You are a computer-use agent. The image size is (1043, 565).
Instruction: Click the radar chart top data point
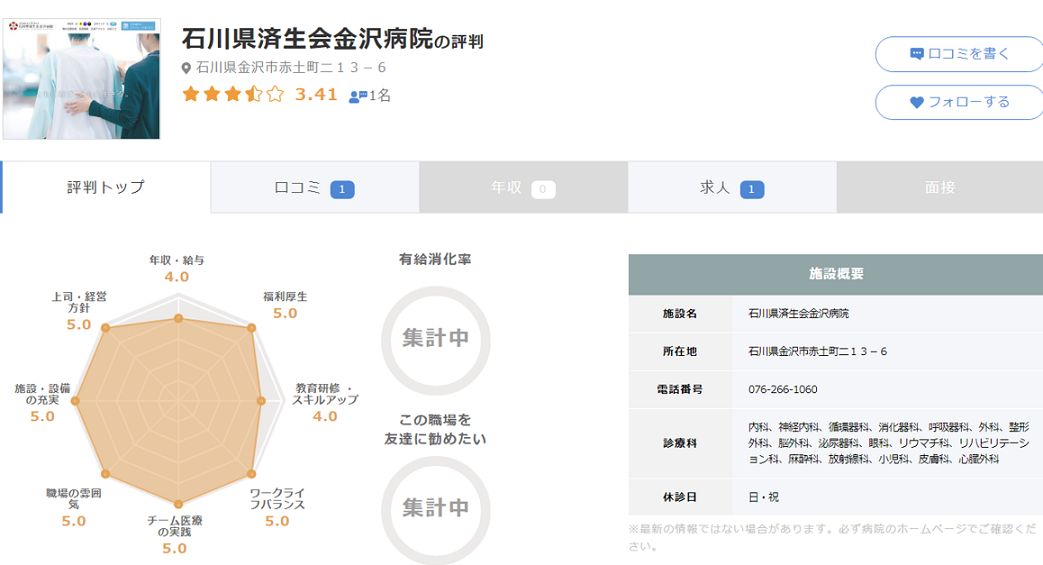178,319
